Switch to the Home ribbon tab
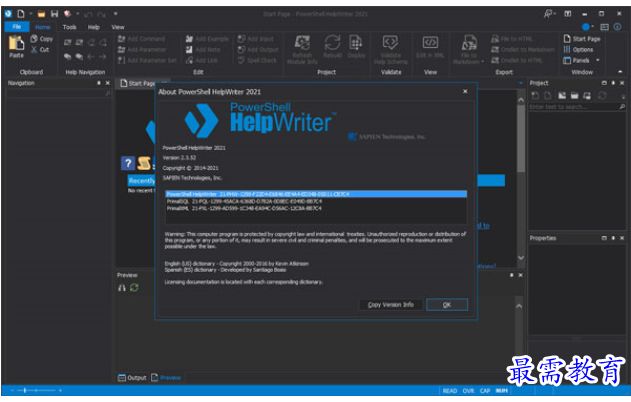Screen dimensions: 631x402 click(42, 27)
